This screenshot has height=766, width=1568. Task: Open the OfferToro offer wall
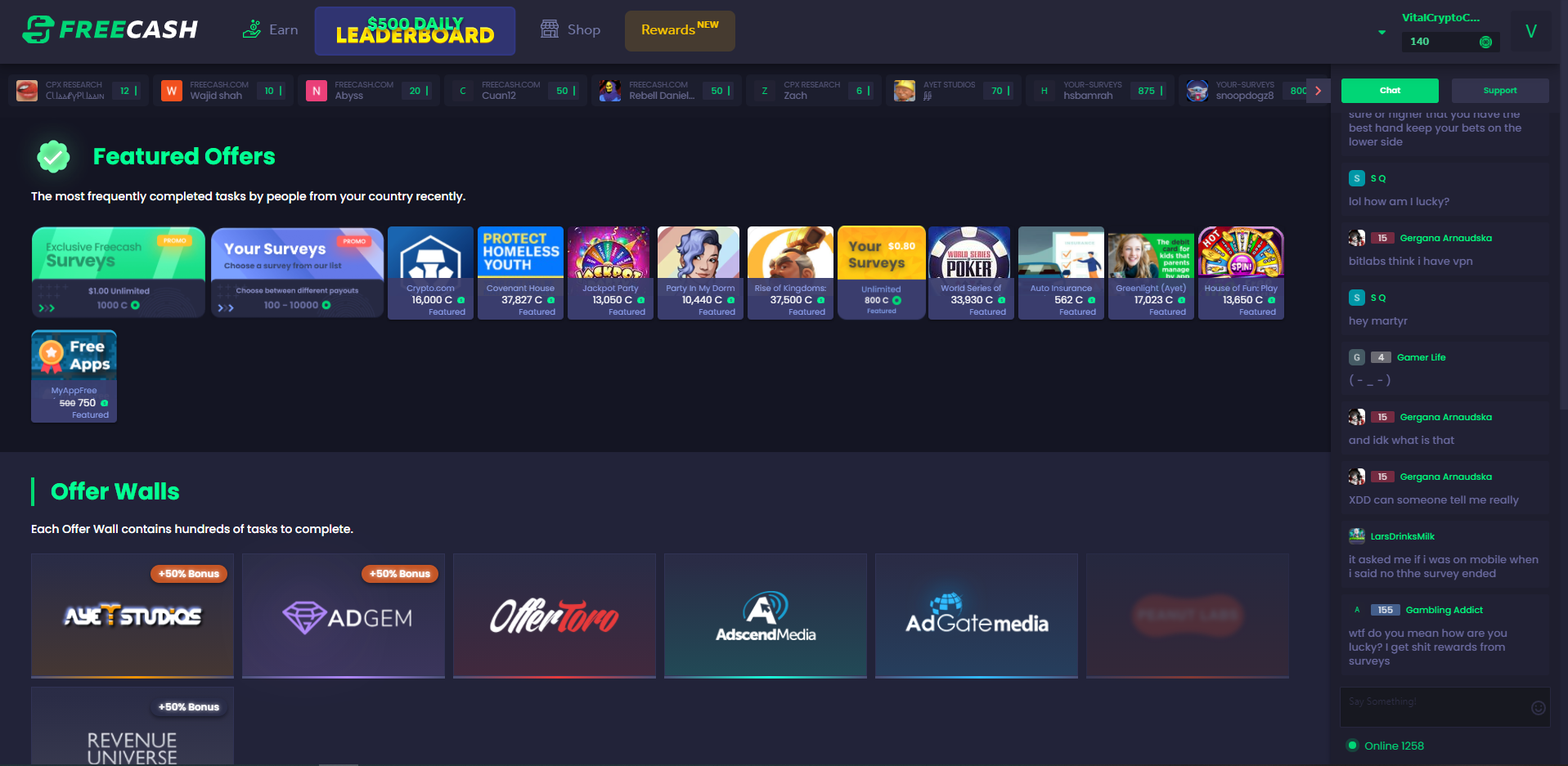tap(555, 616)
